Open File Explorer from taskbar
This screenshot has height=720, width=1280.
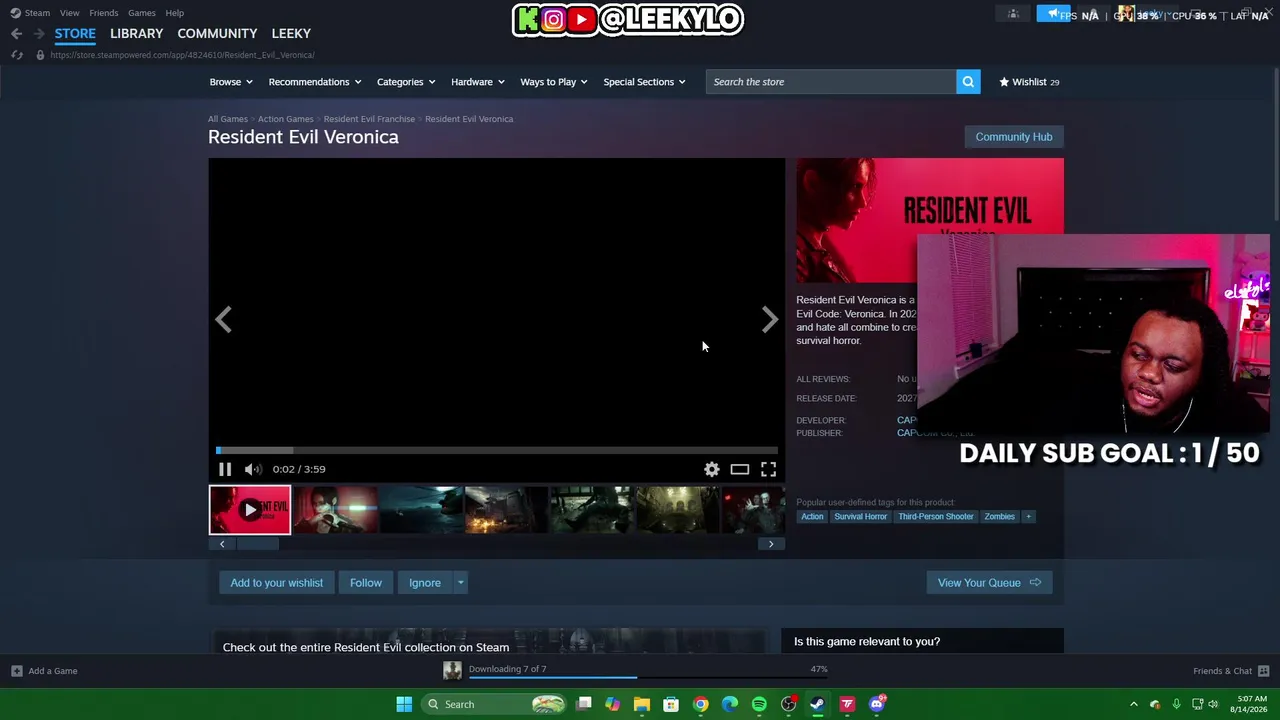(x=642, y=704)
